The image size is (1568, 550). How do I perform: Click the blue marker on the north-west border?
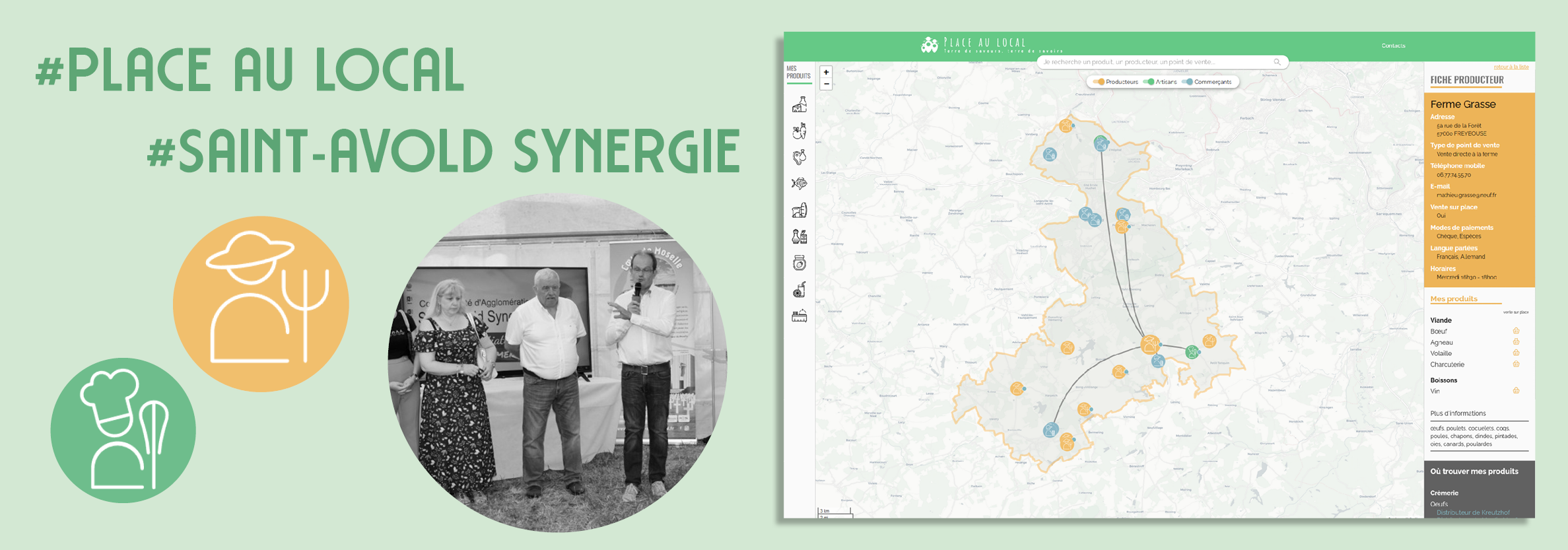point(1050,155)
